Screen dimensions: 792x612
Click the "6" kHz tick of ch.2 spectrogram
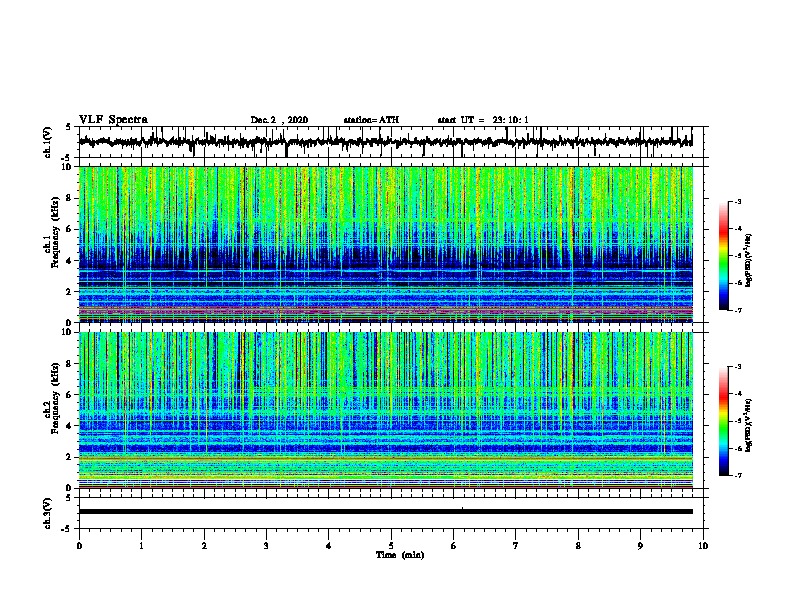70,395
